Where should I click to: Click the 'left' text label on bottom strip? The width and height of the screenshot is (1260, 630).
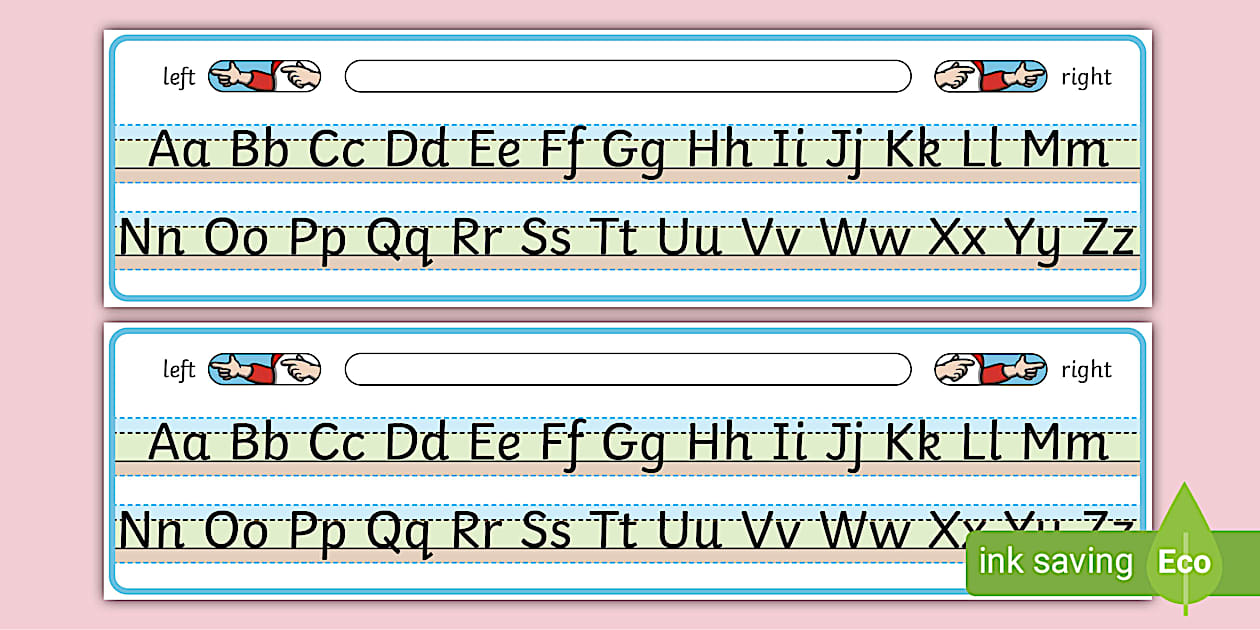click(x=178, y=369)
